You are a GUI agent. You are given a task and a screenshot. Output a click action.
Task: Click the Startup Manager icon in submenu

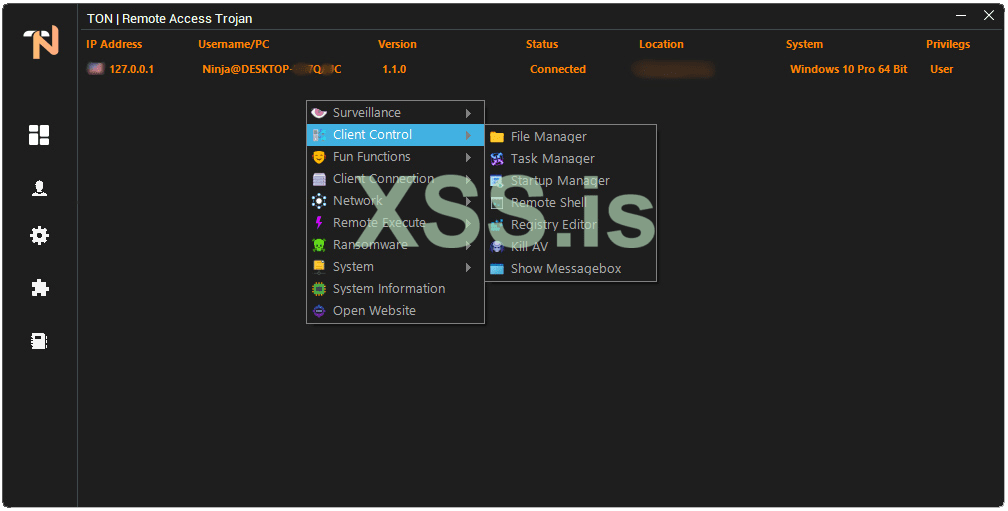(497, 181)
